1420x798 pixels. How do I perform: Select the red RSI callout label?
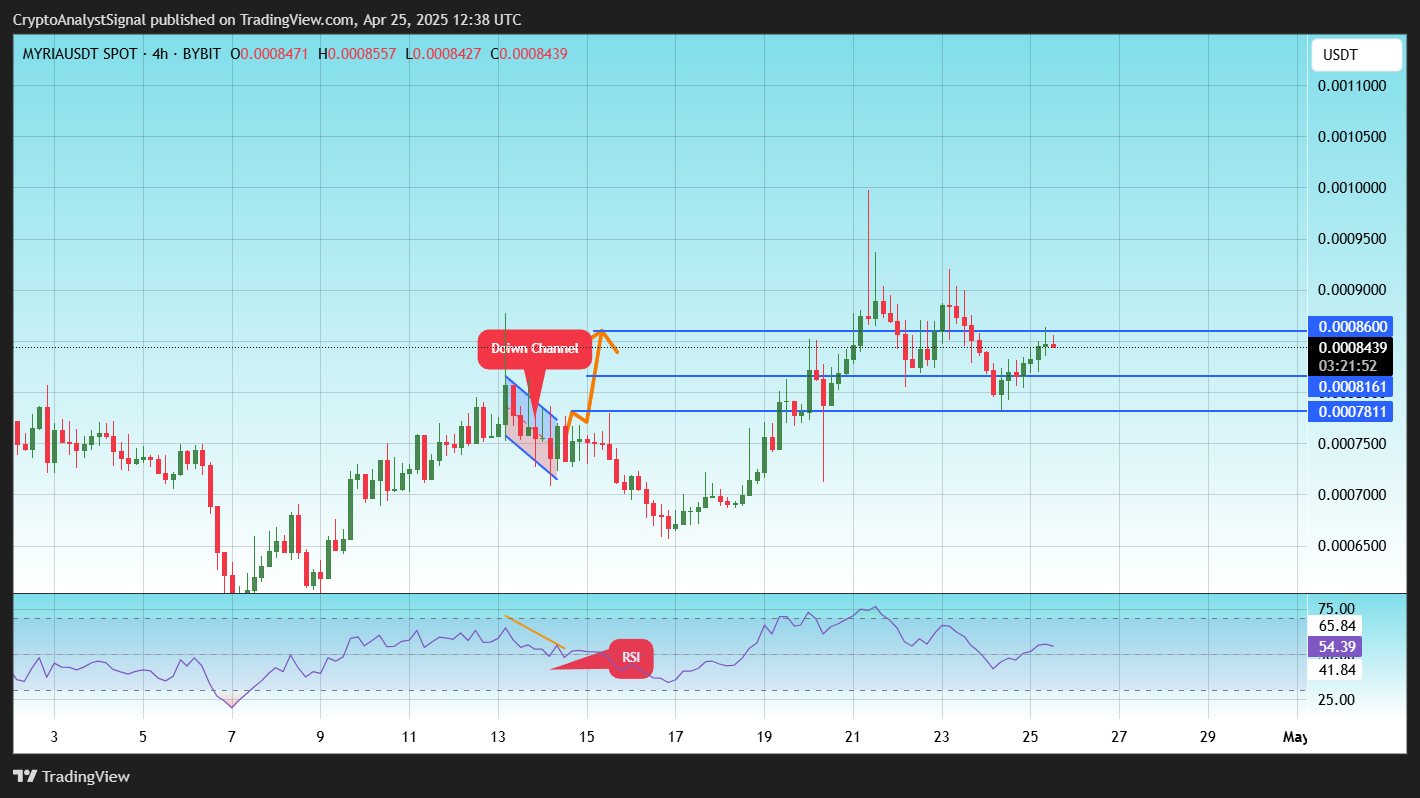(x=631, y=658)
